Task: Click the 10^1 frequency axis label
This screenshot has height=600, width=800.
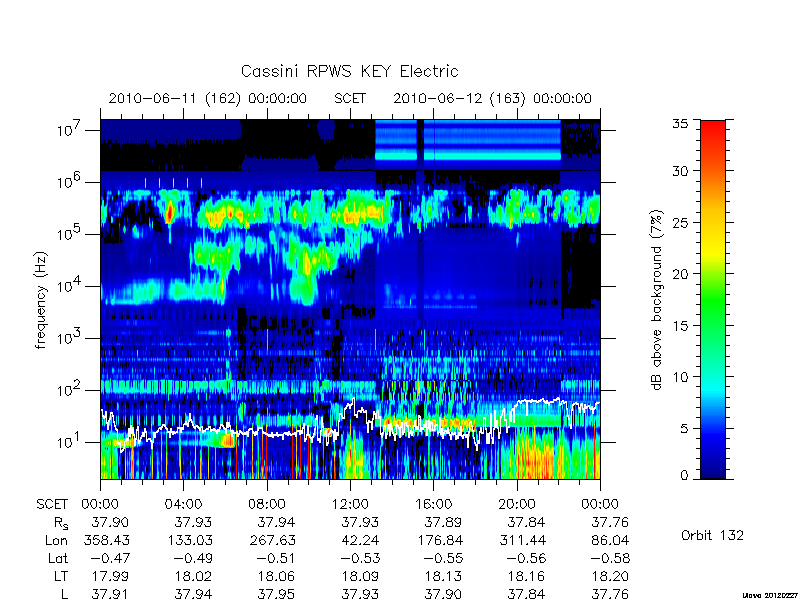Action: [x=70, y=441]
